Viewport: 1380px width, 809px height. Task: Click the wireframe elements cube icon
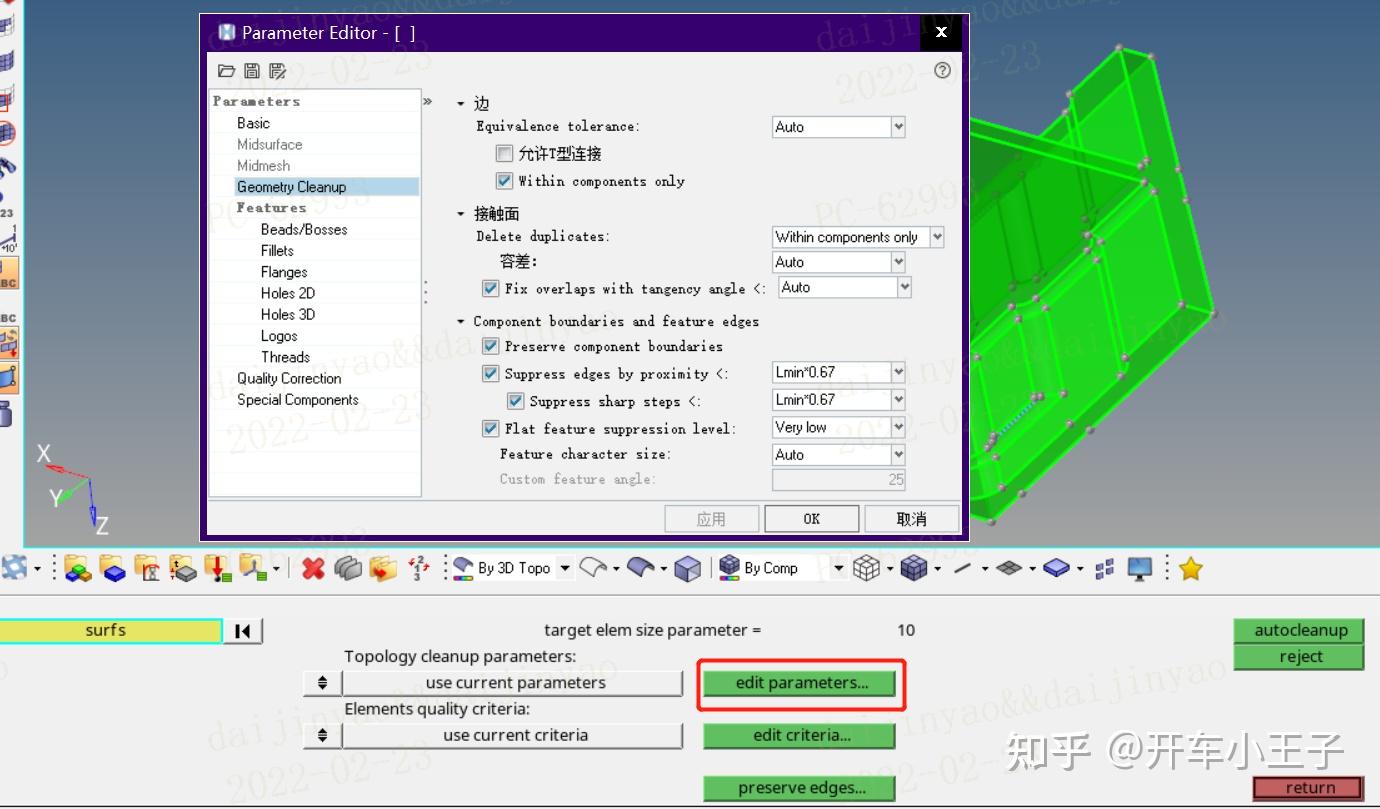click(866, 569)
